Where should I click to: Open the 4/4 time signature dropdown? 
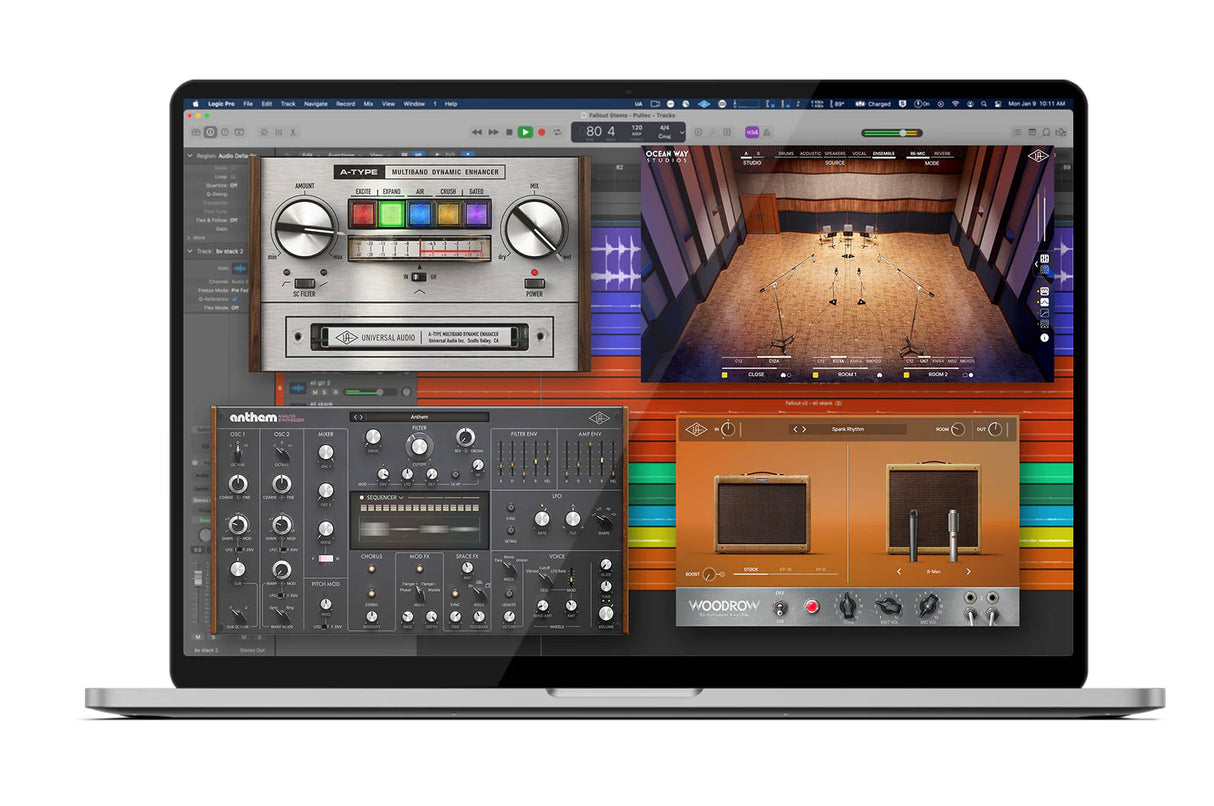tap(663, 131)
